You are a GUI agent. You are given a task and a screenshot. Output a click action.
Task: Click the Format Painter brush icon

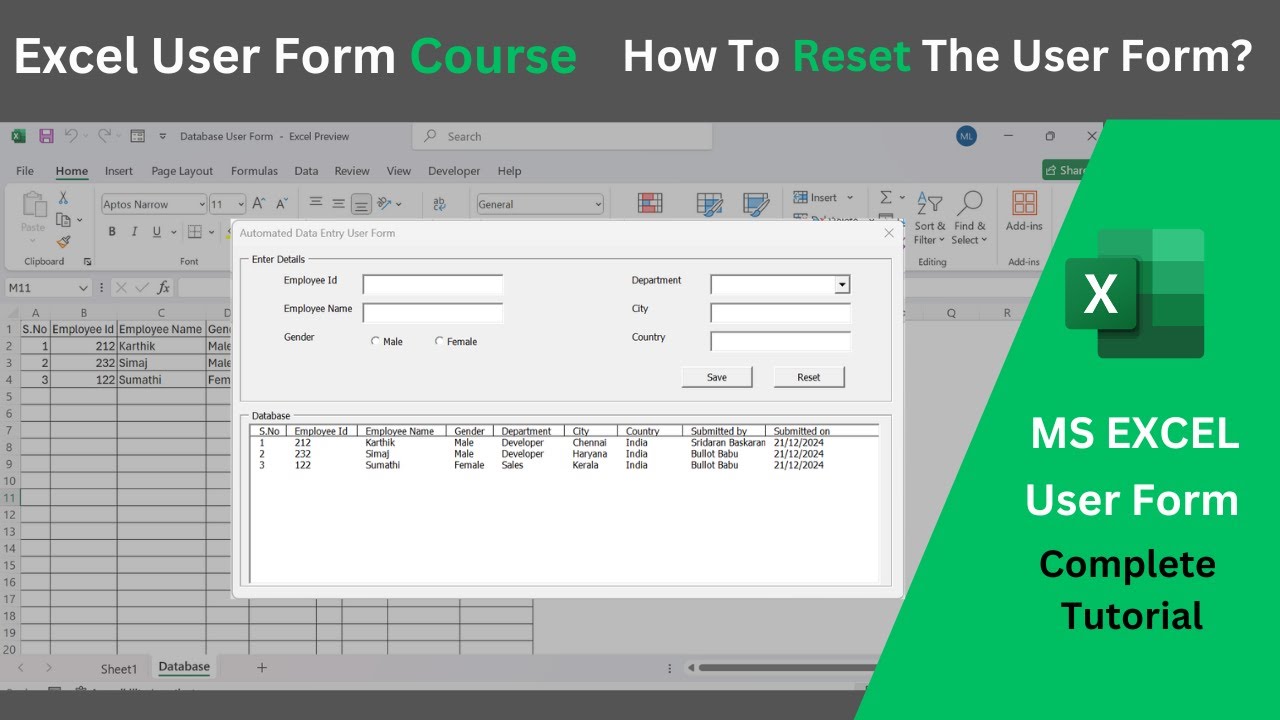(63, 241)
